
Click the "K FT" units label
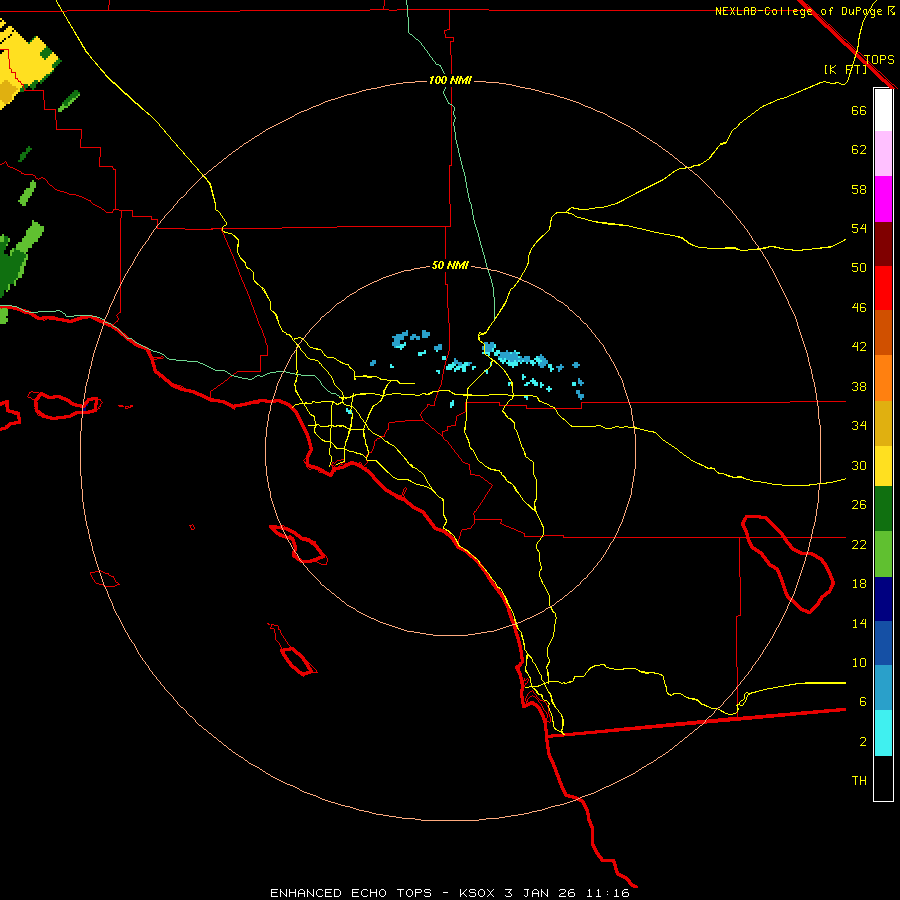pyautogui.click(x=845, y=69)
